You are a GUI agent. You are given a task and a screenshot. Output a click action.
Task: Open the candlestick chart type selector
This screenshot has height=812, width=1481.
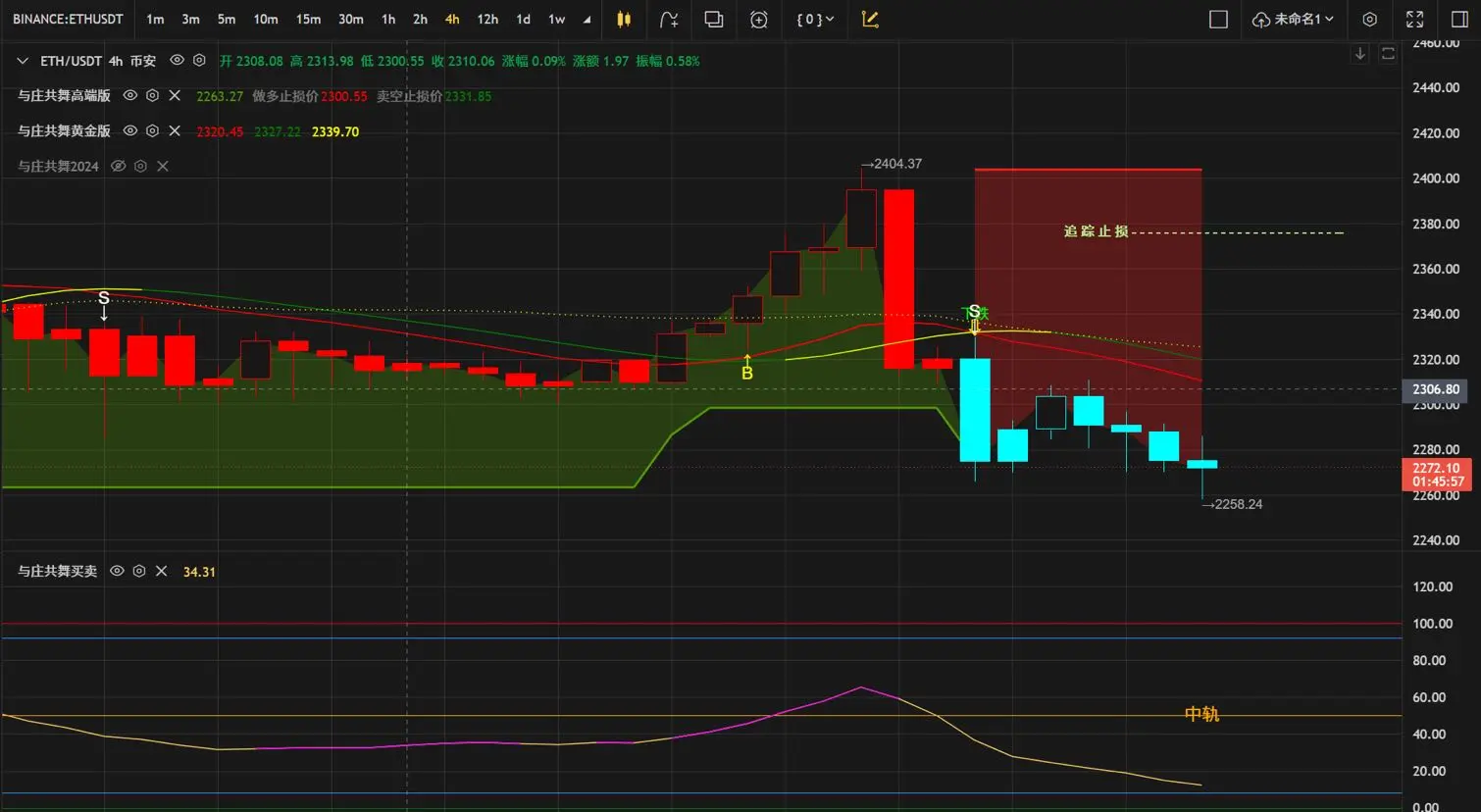tap(624, 20)
